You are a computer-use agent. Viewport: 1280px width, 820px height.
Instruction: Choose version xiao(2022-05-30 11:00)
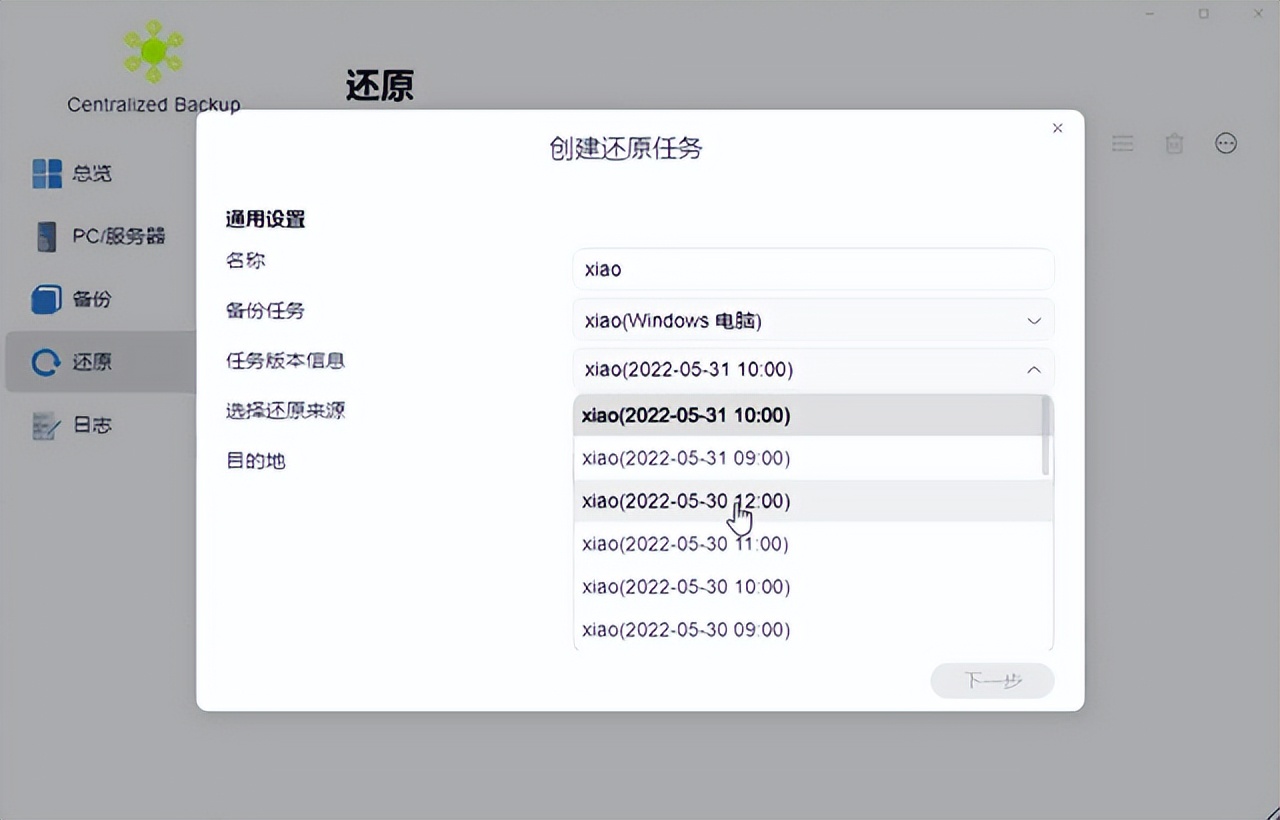point(684,544)
